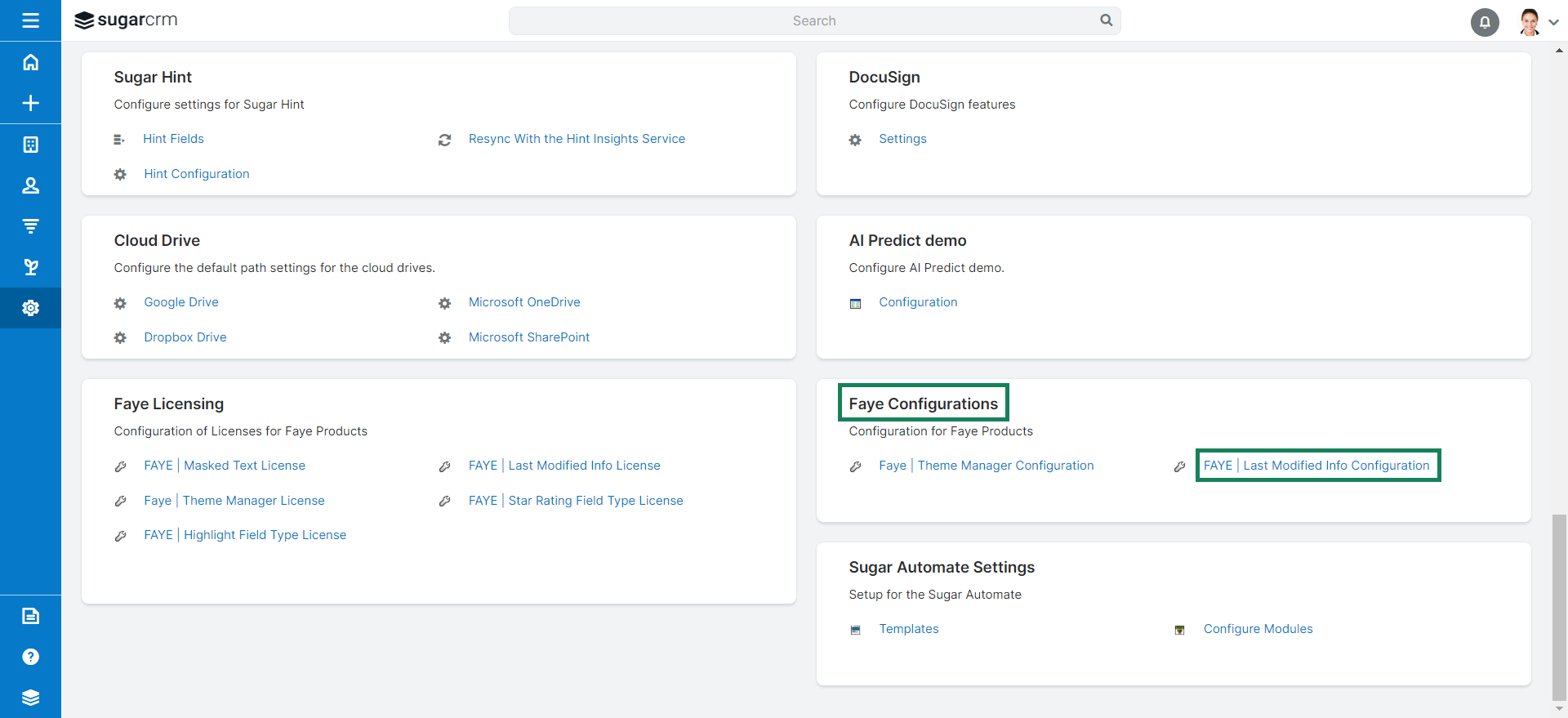Open FAYE Masked Text License link
Viewport: 1568px width, 718px height.
(x=225, y=466)
